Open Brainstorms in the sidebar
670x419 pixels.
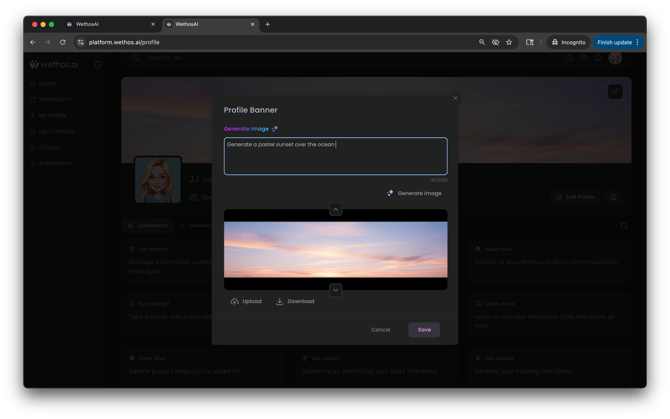click(52, 163)
